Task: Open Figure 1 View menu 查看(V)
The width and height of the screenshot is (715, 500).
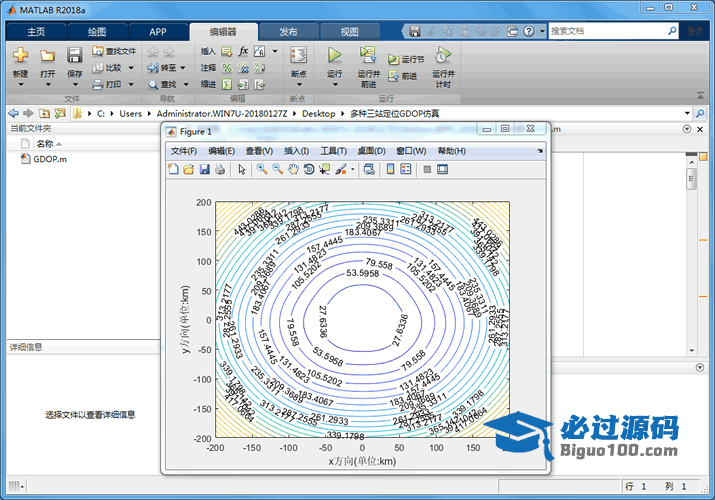Action: point(259,151)
